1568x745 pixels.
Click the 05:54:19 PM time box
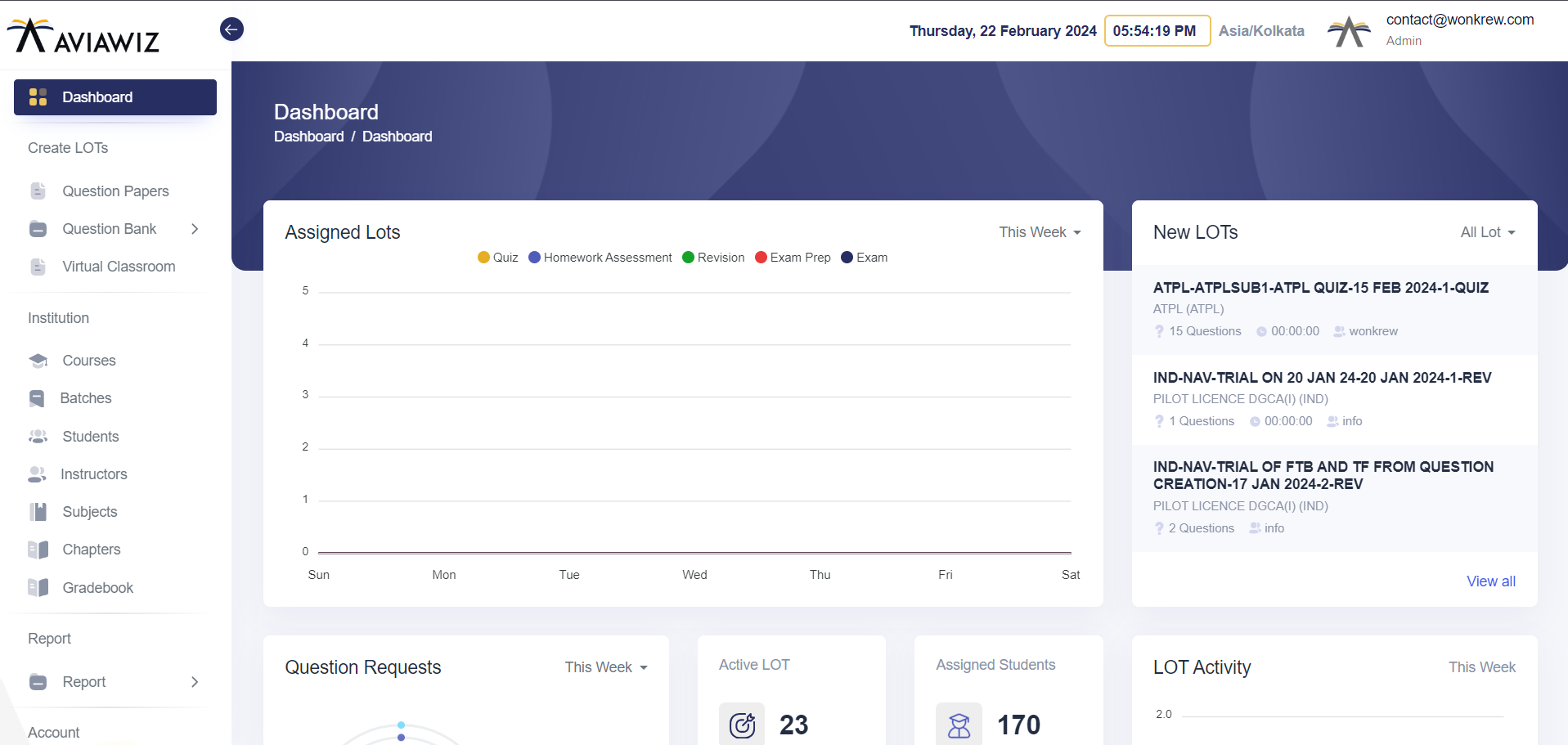tap(1157, 31)
